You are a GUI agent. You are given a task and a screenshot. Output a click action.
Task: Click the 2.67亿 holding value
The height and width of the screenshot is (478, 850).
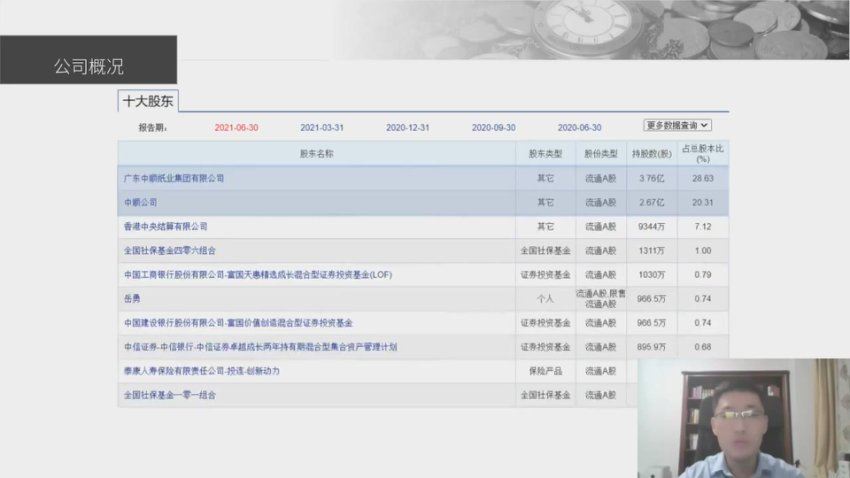(652, 202)
